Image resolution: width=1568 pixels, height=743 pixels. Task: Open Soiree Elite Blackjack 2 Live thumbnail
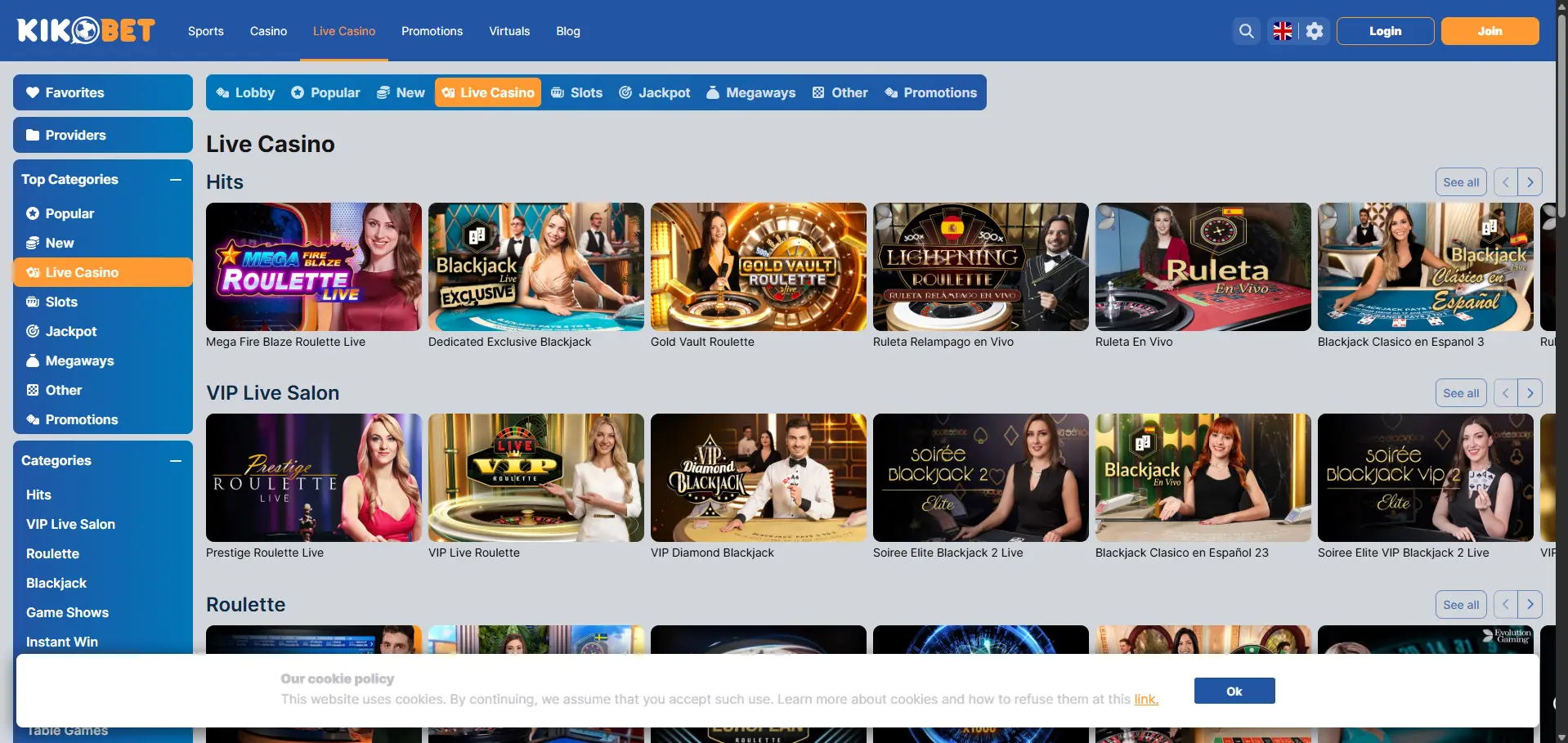point(981,477)
